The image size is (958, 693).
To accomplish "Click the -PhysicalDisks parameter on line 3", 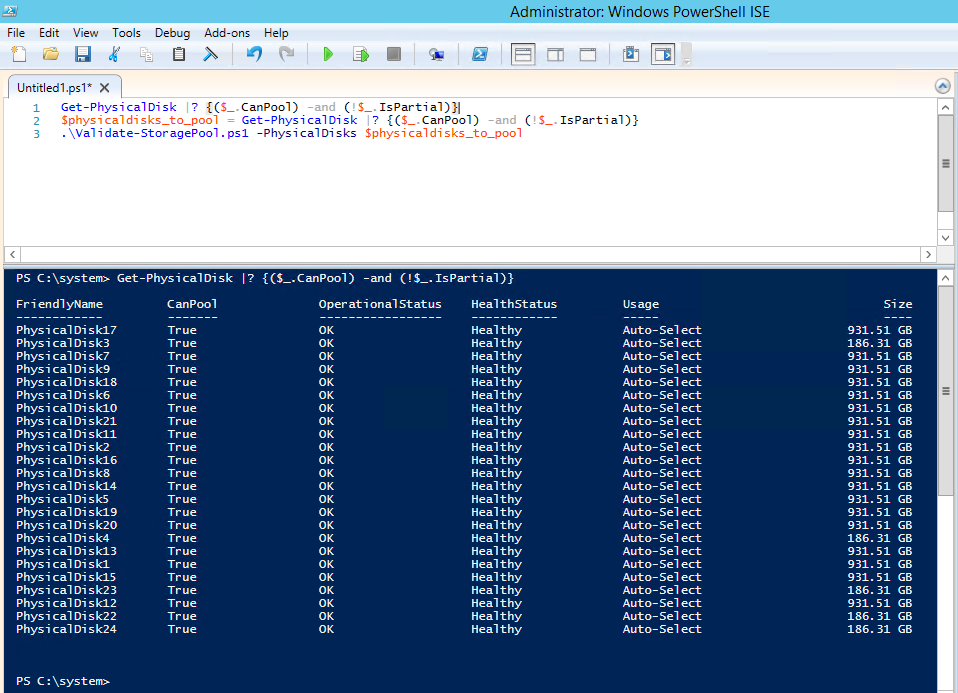I will tap(306, 133).
